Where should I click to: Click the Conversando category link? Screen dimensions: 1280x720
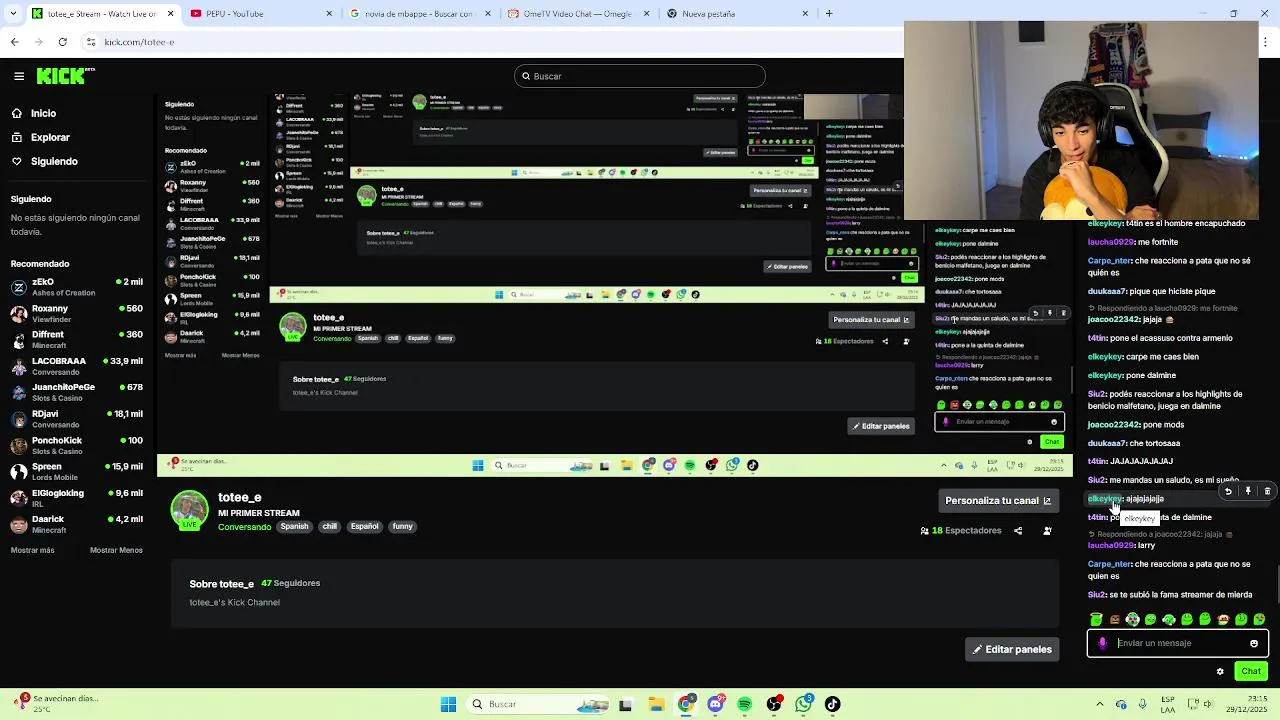pos(244,527)
